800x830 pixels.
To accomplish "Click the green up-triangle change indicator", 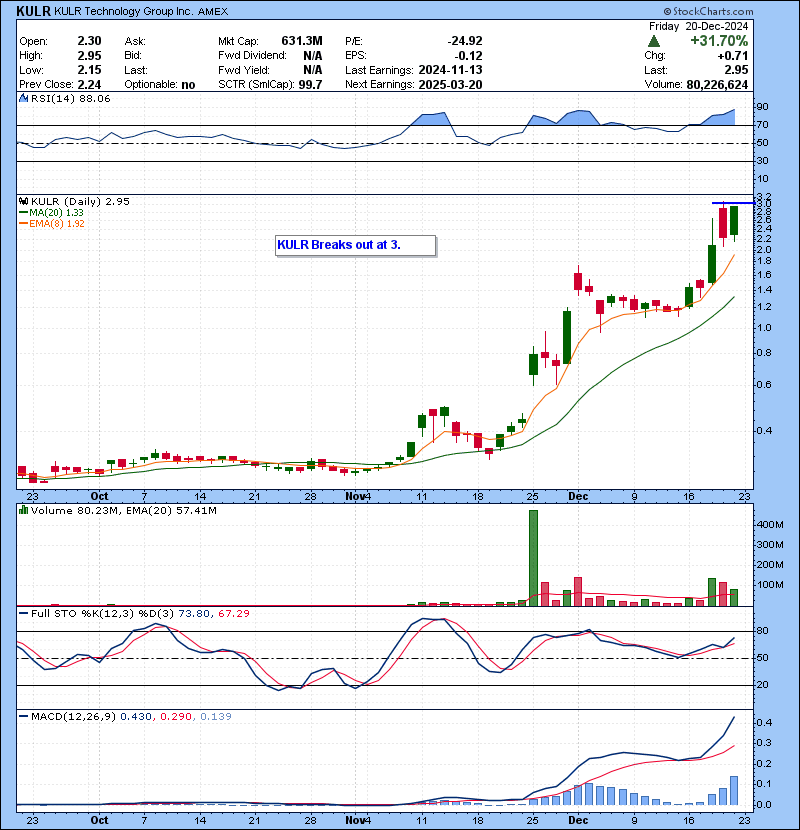I will [x=654, y=41].
